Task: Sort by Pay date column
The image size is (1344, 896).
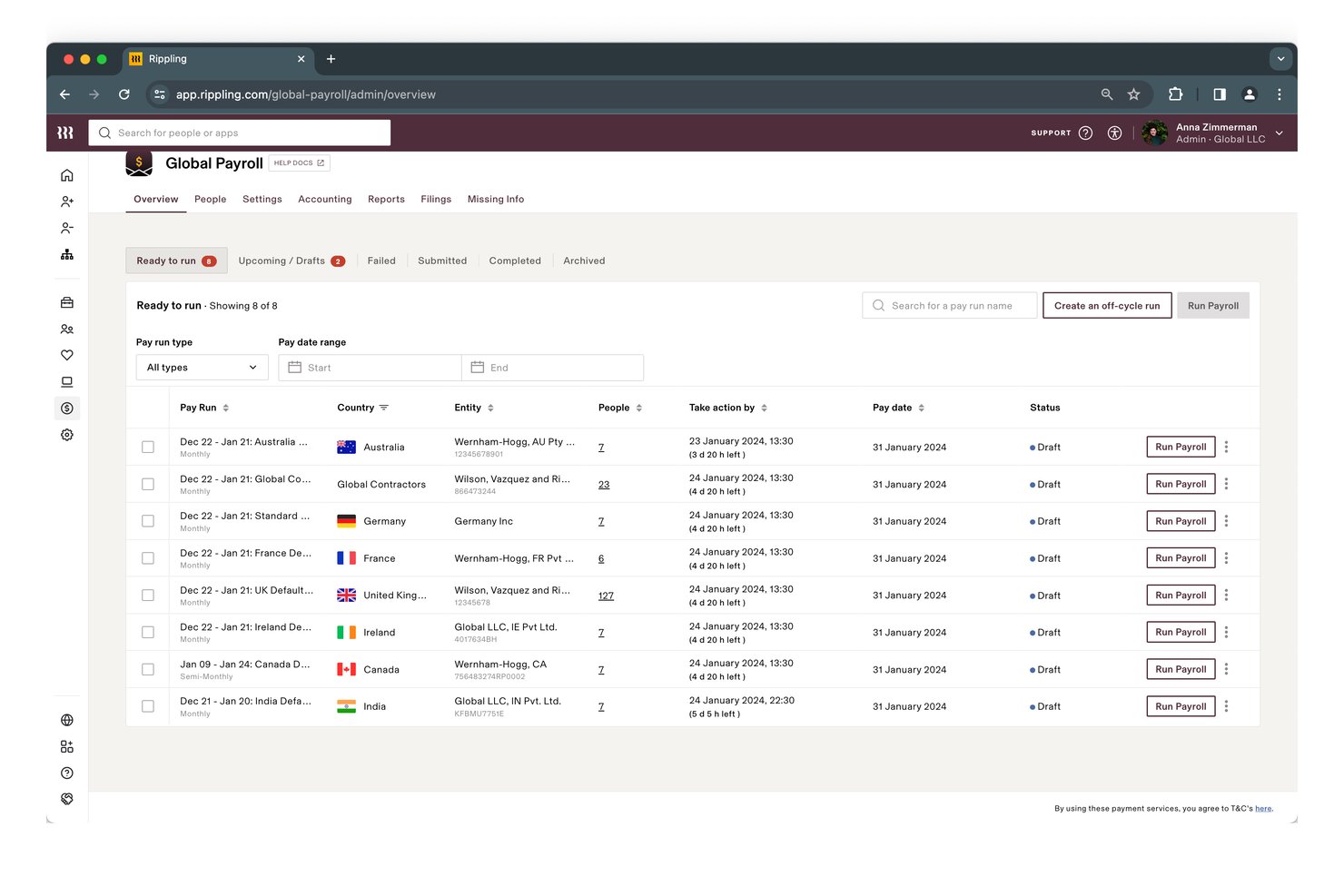Action: click(x=921, y=408)
